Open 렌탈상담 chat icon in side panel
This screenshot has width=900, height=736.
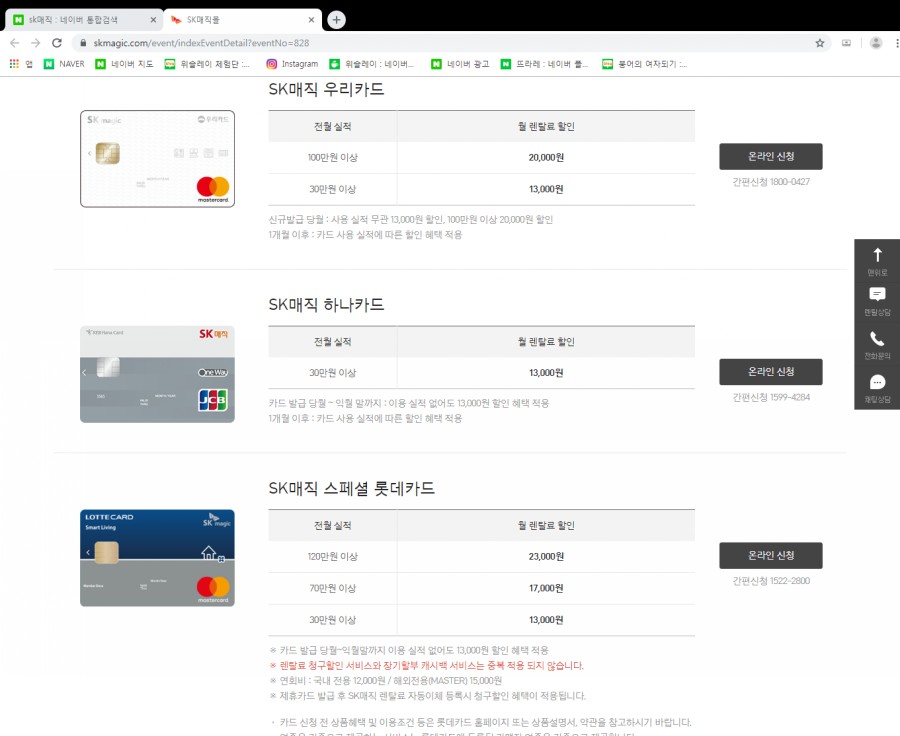[x=877, y=295]
